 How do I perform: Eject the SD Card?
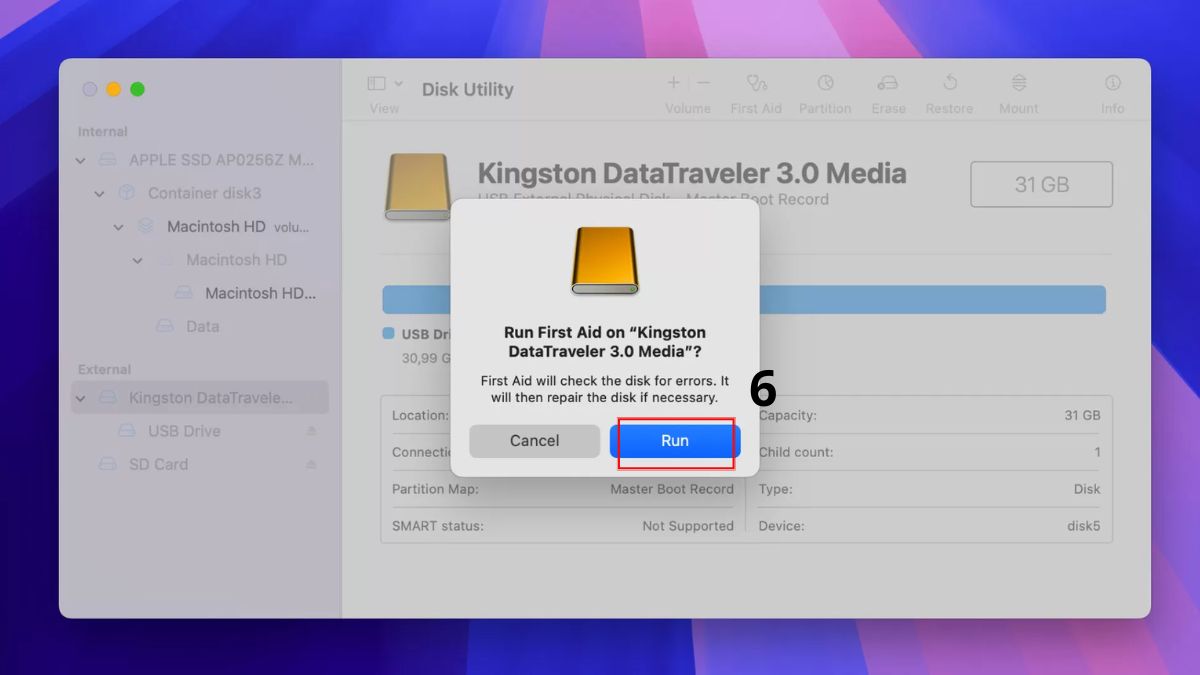[311, 464]
